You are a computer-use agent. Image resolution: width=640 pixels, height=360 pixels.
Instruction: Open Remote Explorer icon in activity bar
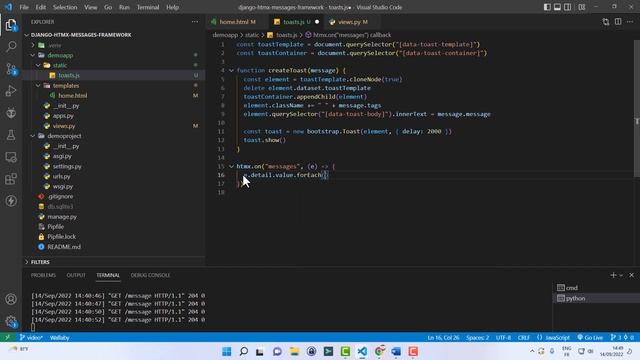[x=11, y=157]
